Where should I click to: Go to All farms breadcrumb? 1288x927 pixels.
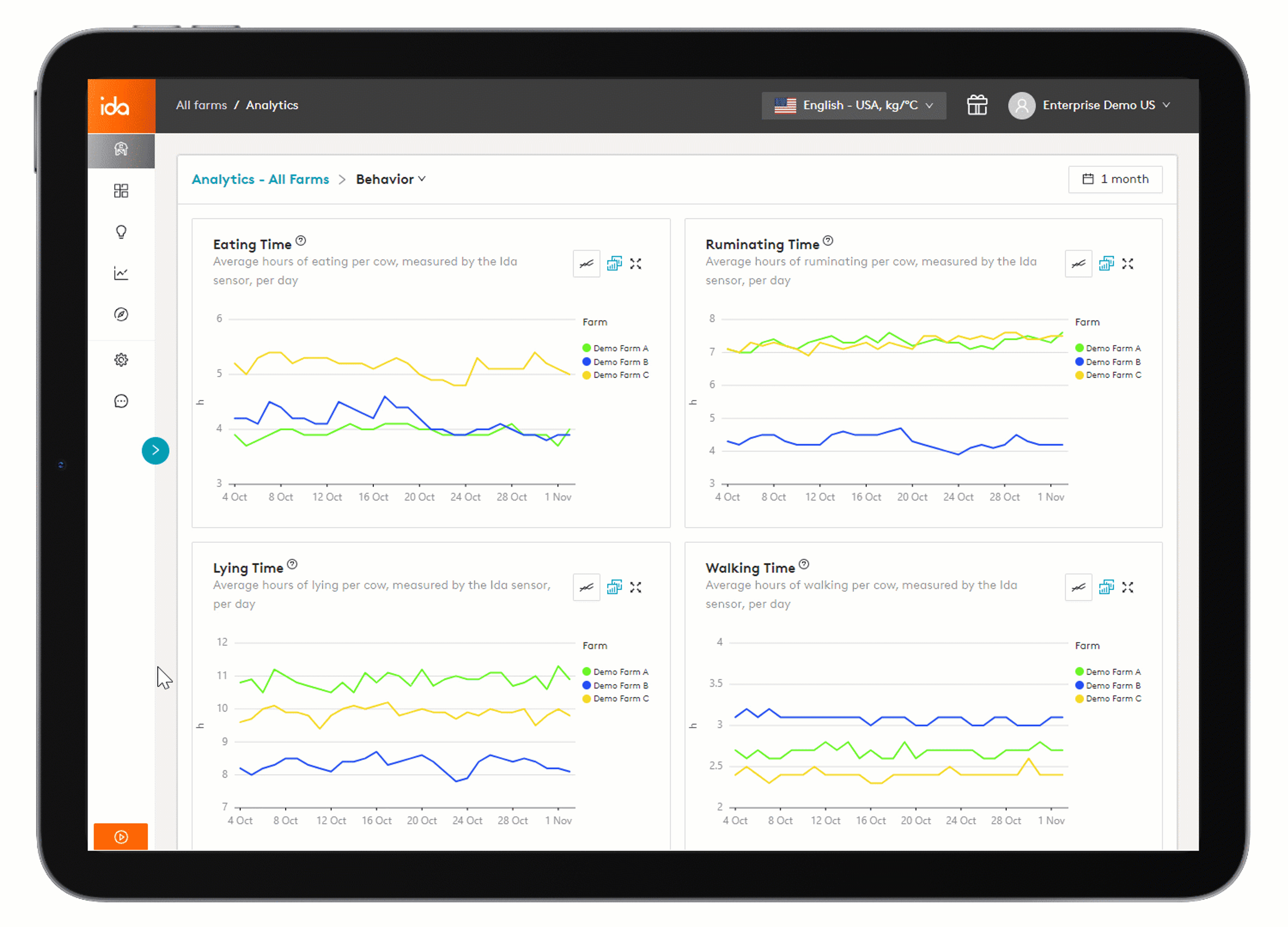201,105
